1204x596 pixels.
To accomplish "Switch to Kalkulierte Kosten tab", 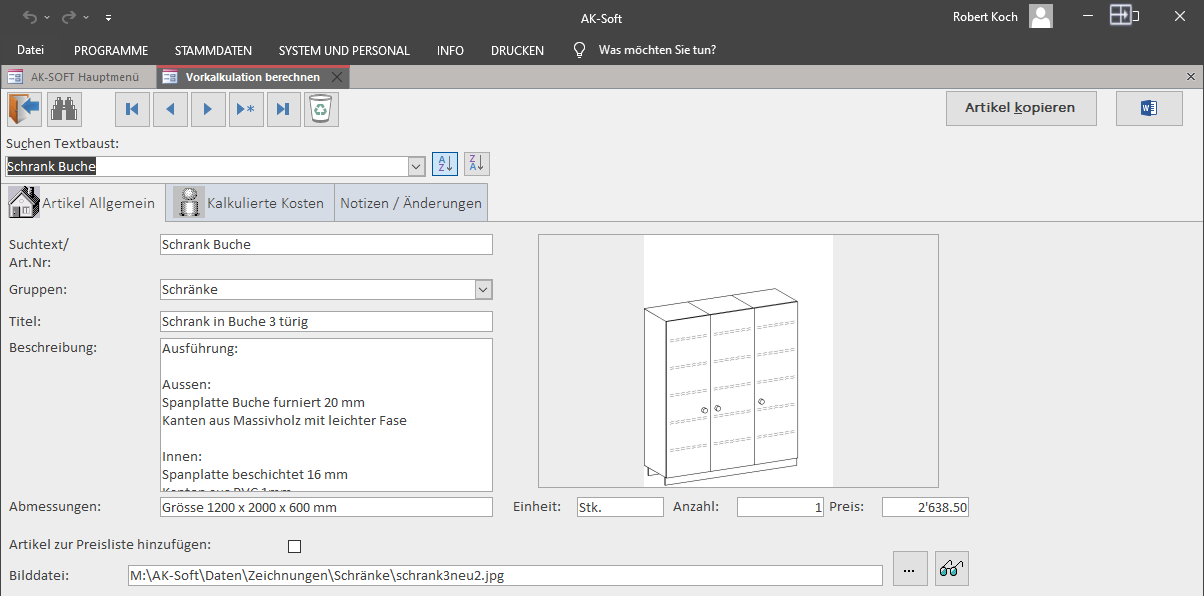I will tap(250, 202).
